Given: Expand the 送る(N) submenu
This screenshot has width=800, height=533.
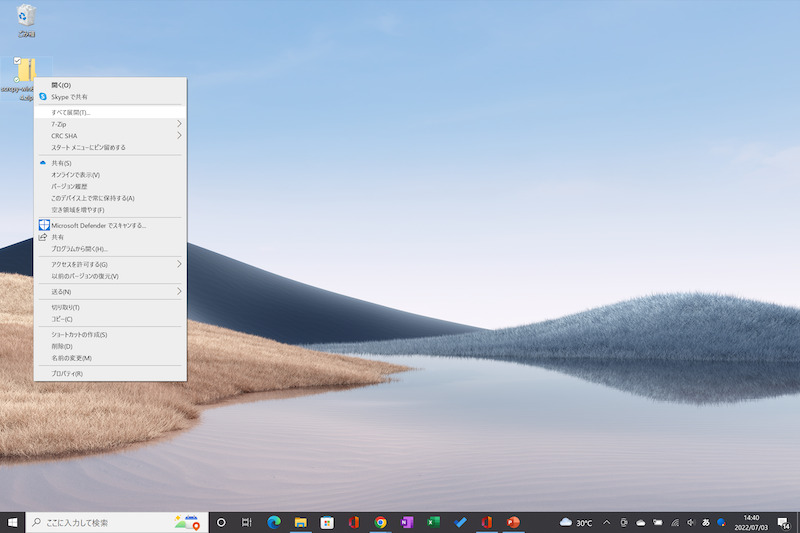Looking at the screenshot, I should click(110, 291).
